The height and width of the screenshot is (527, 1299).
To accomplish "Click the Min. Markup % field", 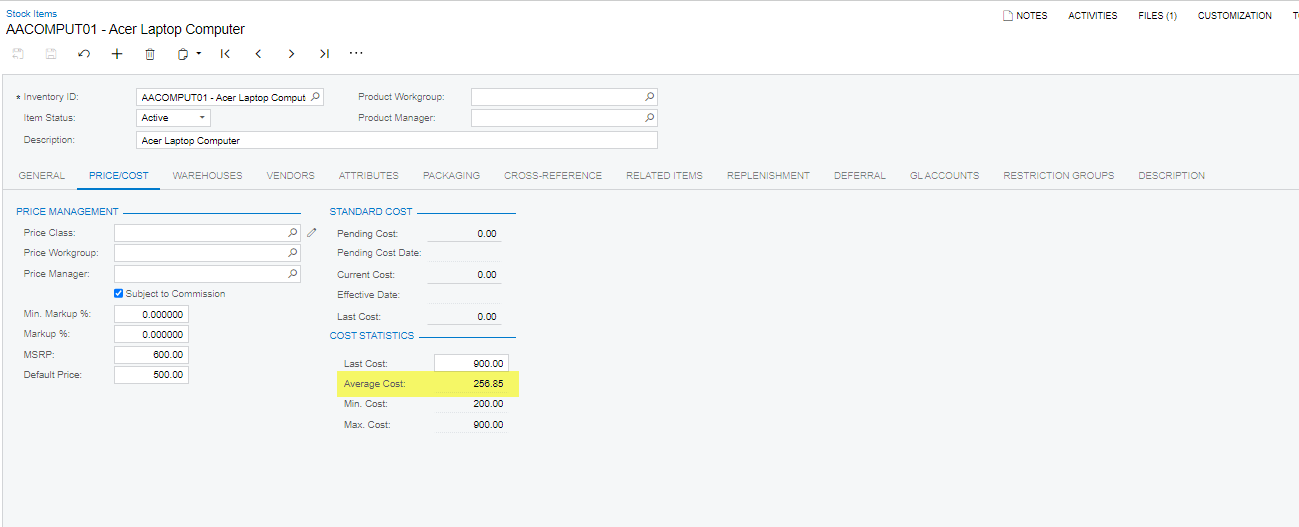I will pyautogui.click(x=151, y=314).
